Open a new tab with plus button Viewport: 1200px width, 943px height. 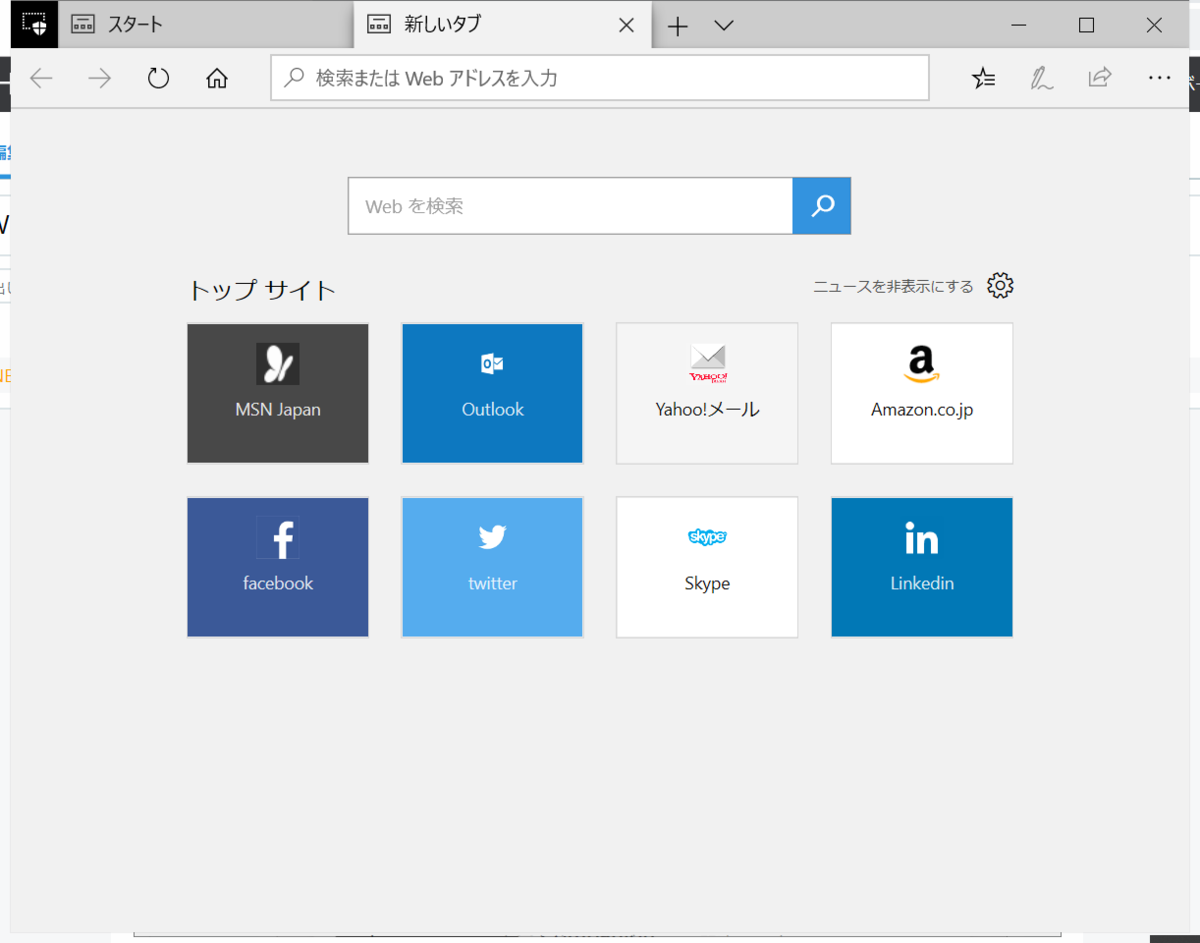pyautogui.click(x=678, y=26)
